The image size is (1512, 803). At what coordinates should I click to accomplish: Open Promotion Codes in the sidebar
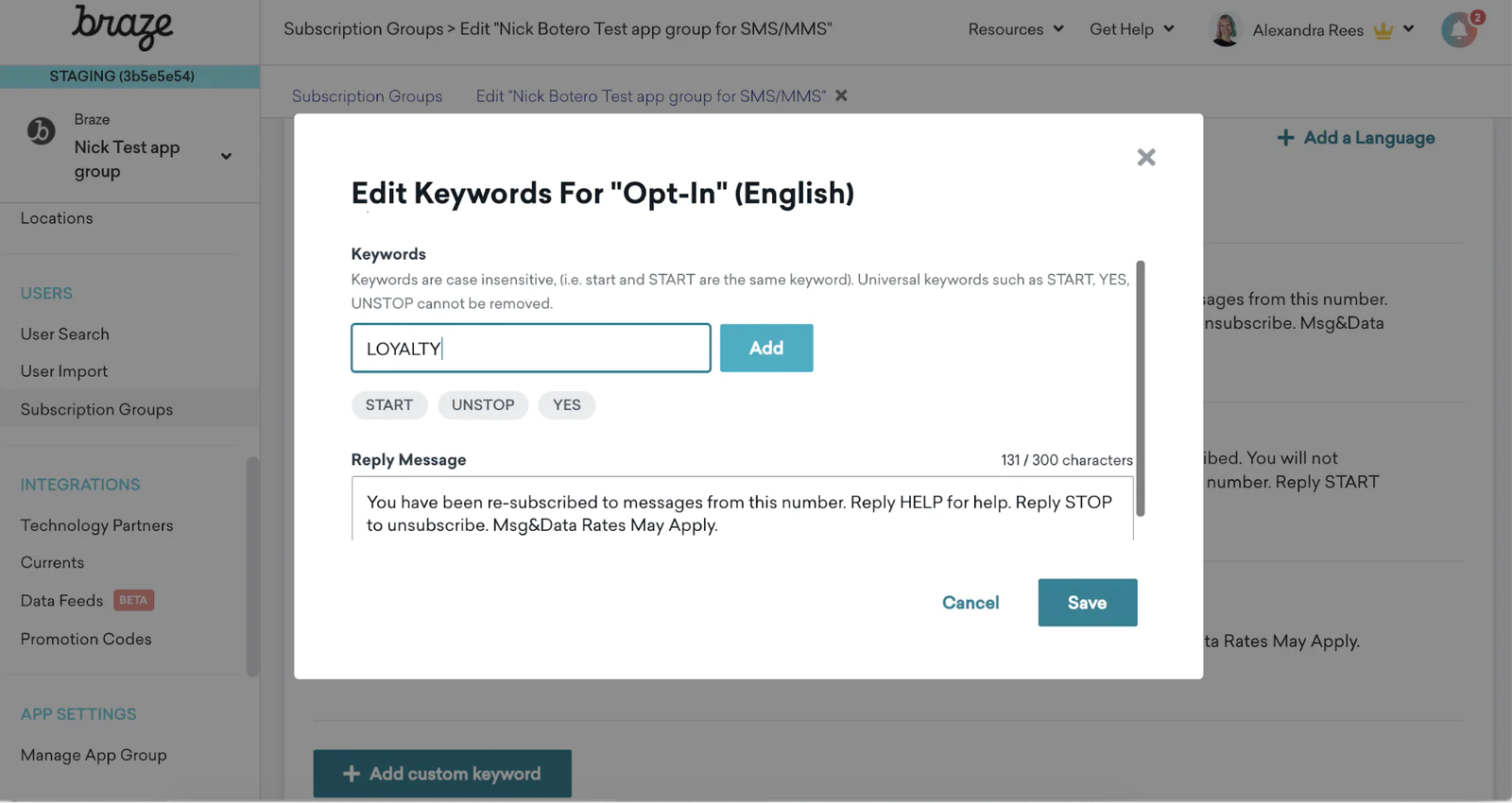tap(86, 640)
